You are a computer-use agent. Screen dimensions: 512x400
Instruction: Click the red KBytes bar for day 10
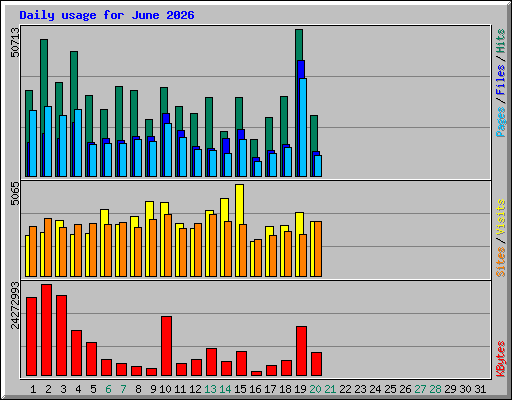tap(166, 346)
